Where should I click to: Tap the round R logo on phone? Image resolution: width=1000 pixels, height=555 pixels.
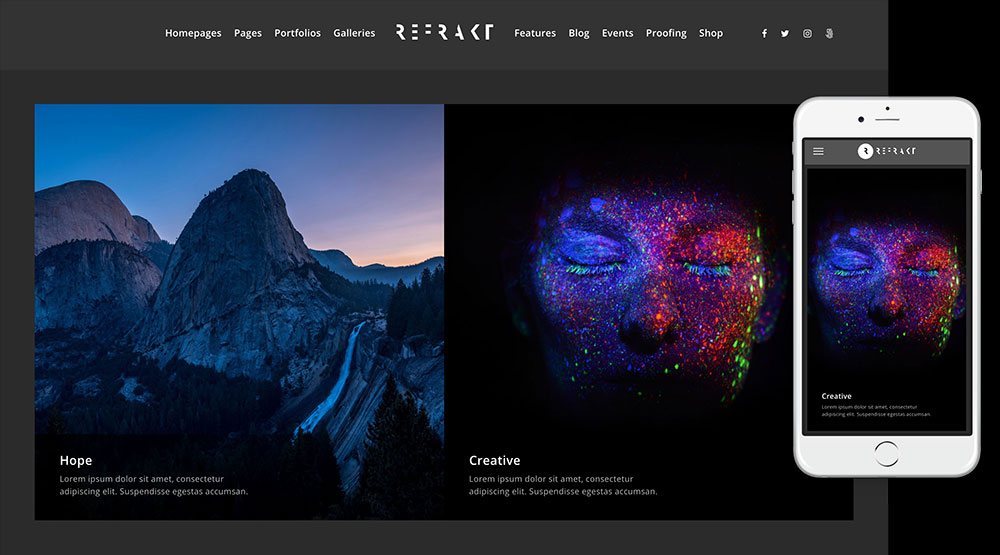865,151
